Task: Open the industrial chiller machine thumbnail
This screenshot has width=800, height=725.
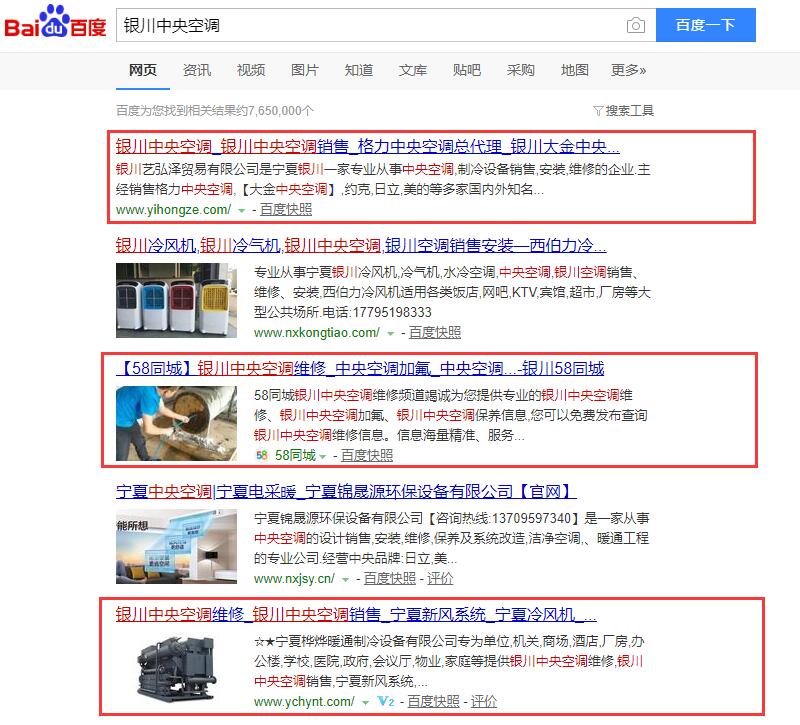Action: 177,669
